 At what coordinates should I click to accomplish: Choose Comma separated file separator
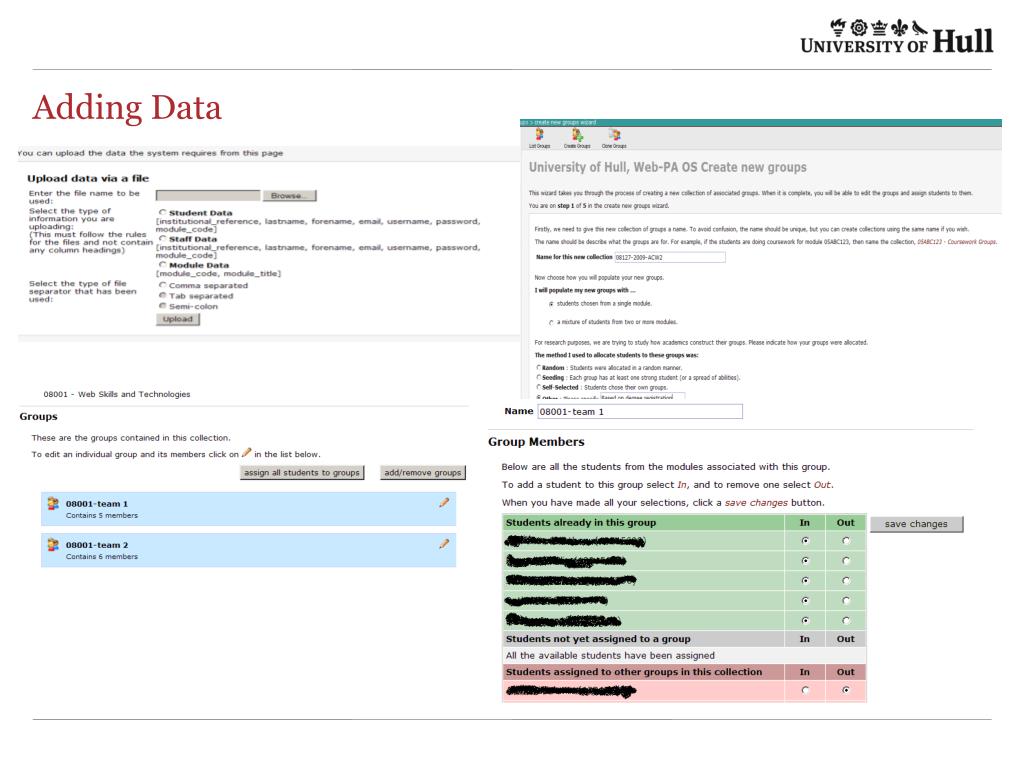pyautogui.click(x=163, y=285)
